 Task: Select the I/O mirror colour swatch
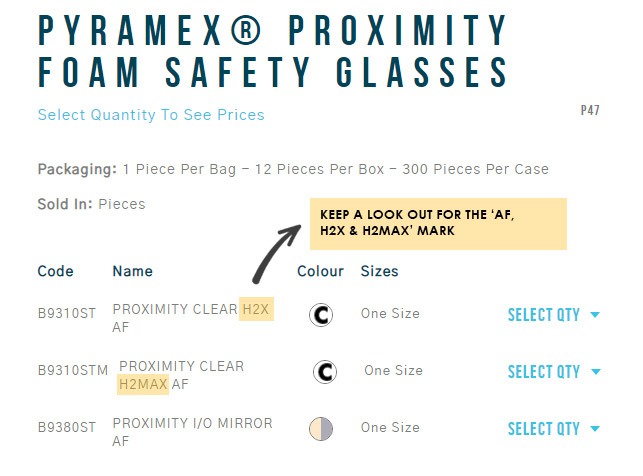(321, 429)
